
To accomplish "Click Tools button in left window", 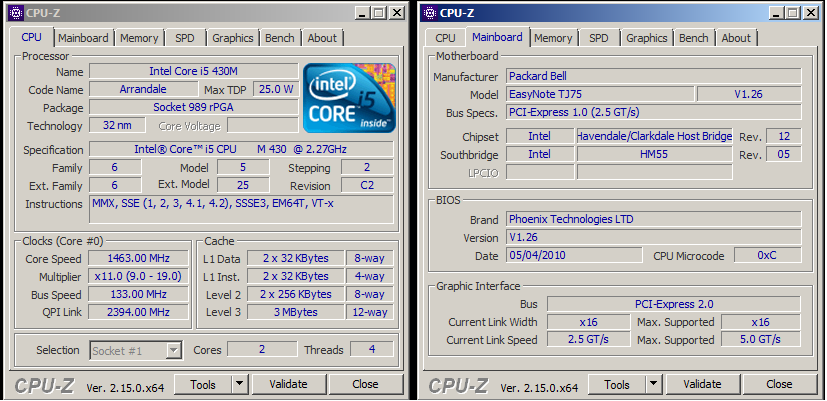I will coord(203,384).
